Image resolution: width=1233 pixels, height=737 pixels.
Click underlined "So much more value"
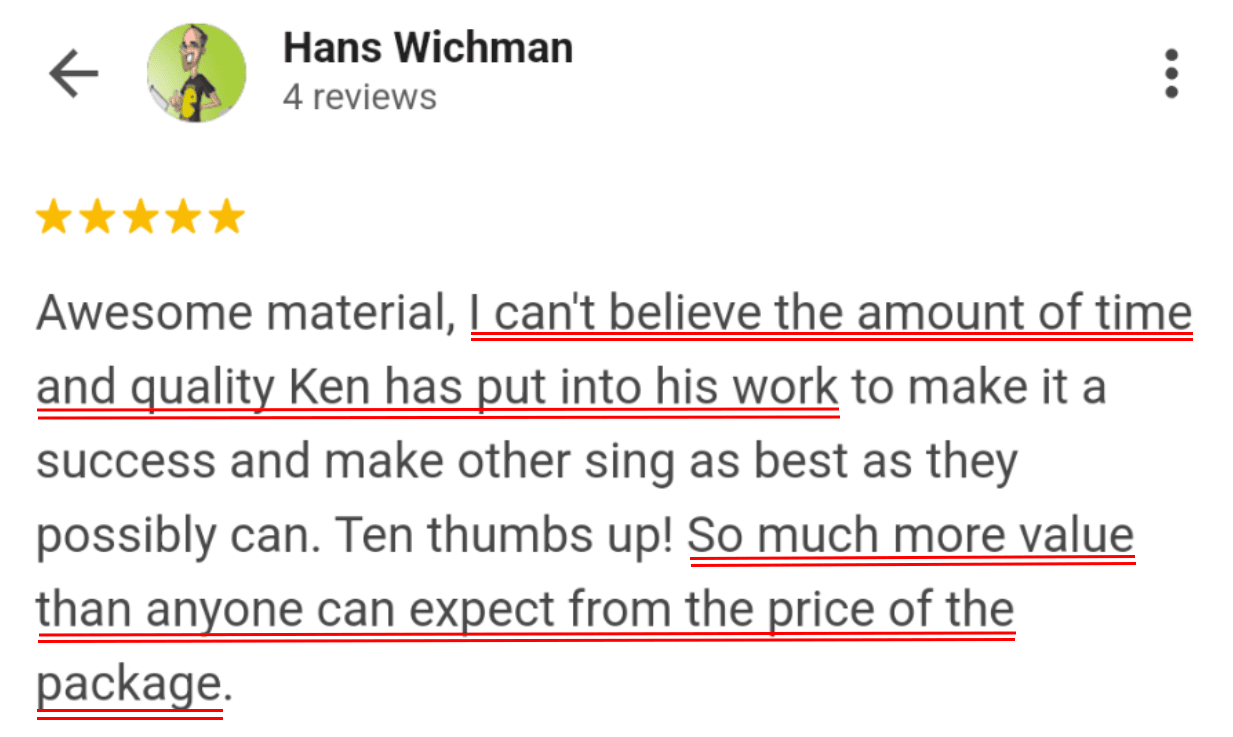pyautogui.click(x=910, y=536)
